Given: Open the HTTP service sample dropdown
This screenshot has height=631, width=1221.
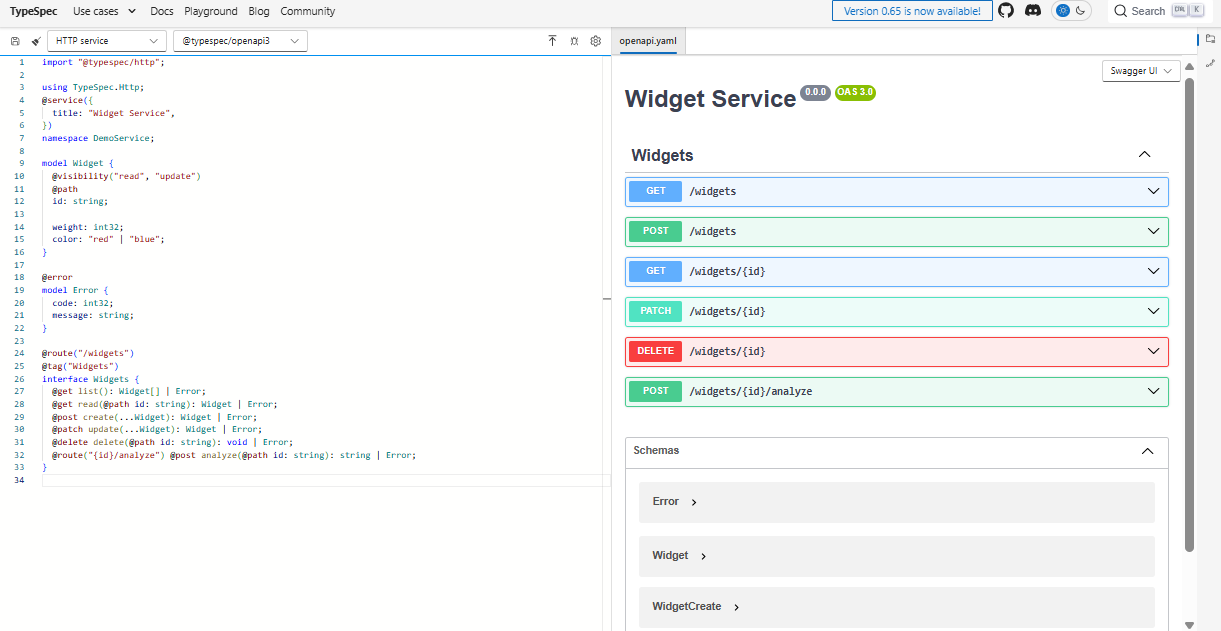Looking at the screenshot, I should [106, 41].
